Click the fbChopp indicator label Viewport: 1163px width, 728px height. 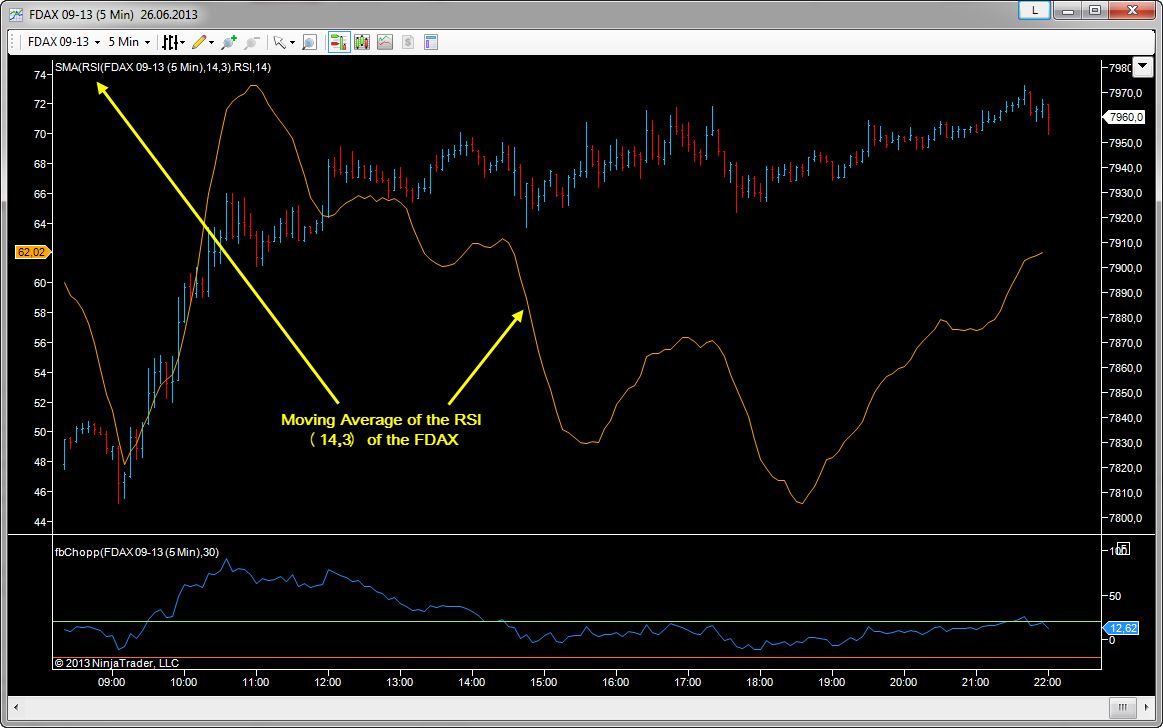[137, 552]
